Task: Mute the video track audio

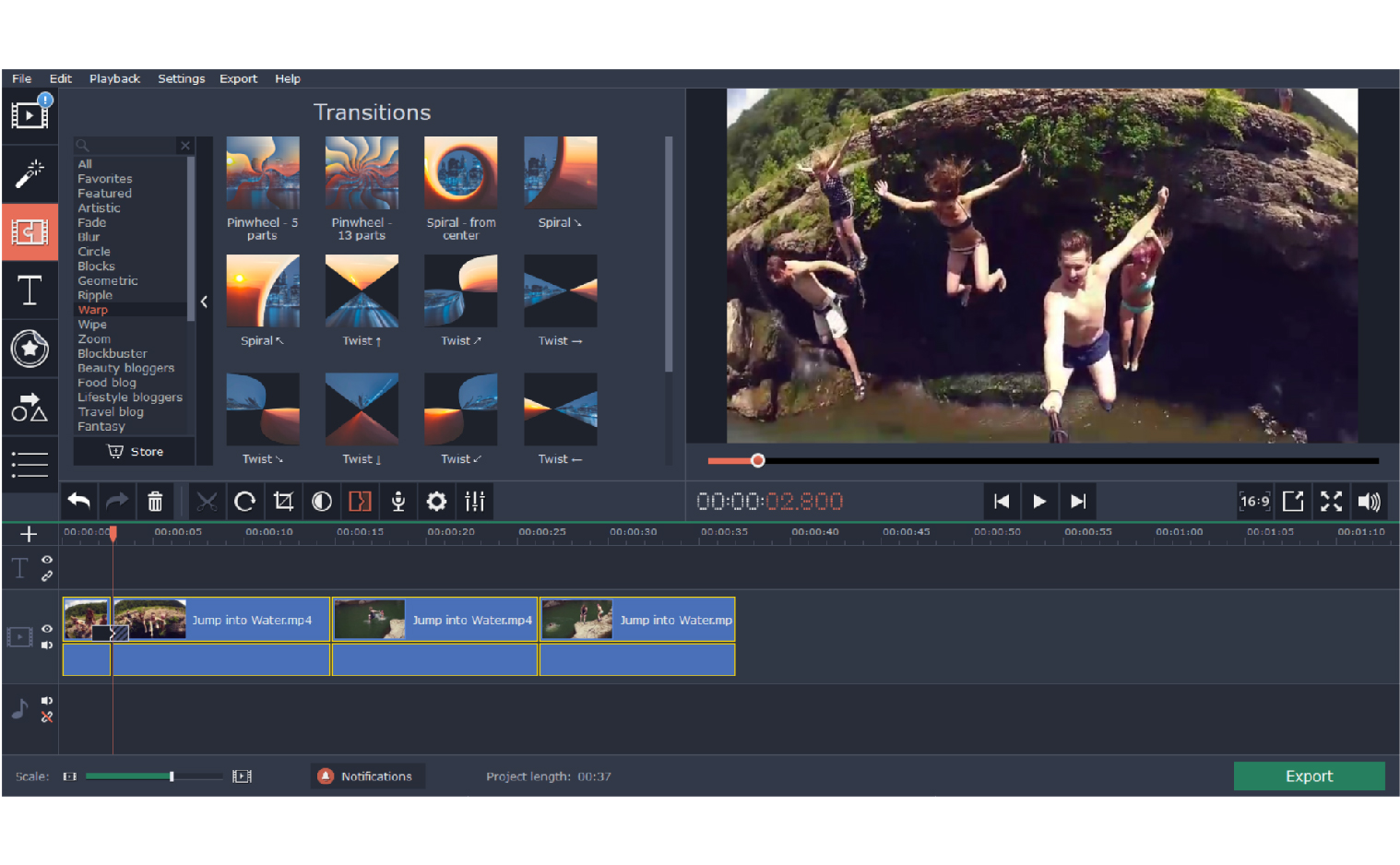Action: pyautogui.click(x=47, y=645)
